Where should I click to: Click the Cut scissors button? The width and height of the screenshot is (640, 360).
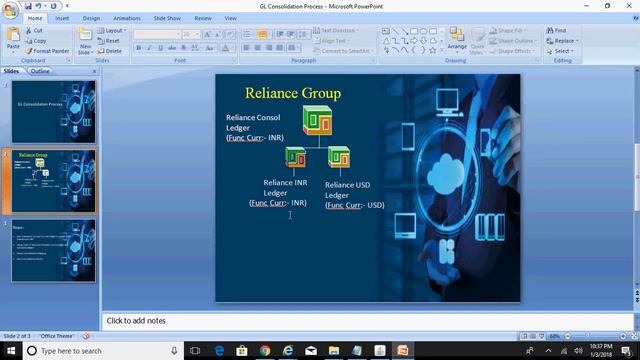34,31
